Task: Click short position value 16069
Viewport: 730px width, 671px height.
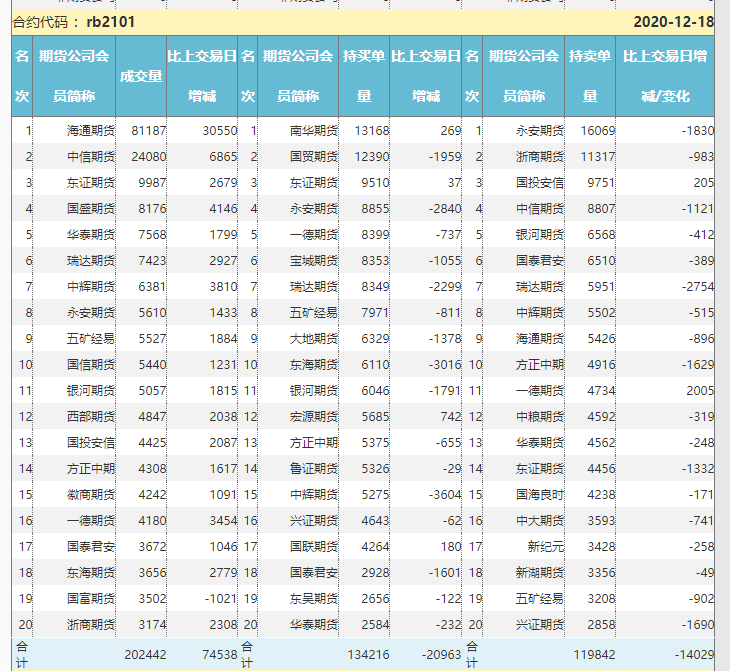Action: (598, 131)
